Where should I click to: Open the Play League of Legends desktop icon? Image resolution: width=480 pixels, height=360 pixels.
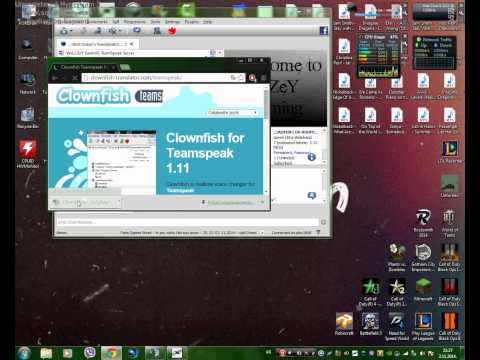[x=423, y=326]
